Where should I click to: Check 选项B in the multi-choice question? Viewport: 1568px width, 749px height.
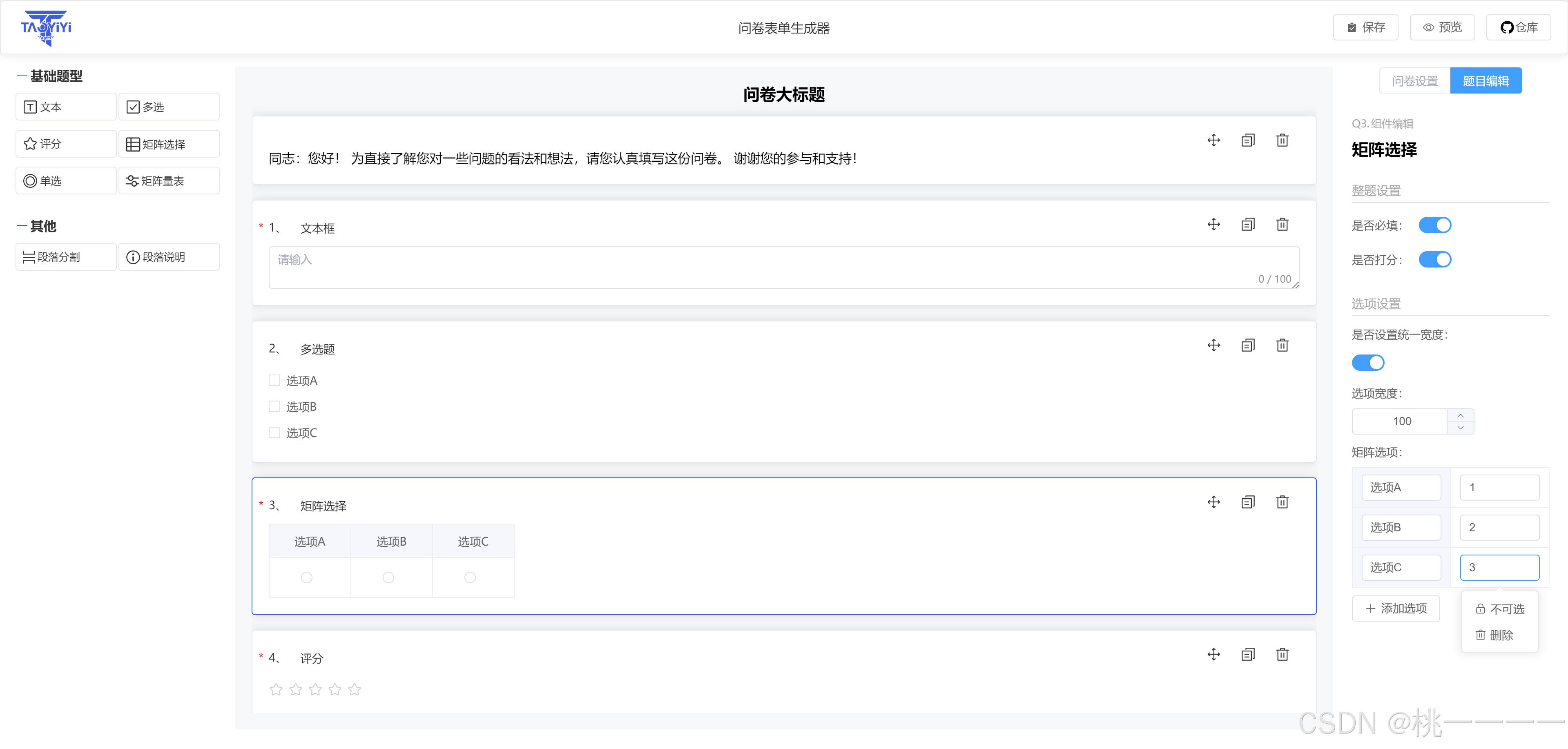pyautogui.click(x=274, y=406)
